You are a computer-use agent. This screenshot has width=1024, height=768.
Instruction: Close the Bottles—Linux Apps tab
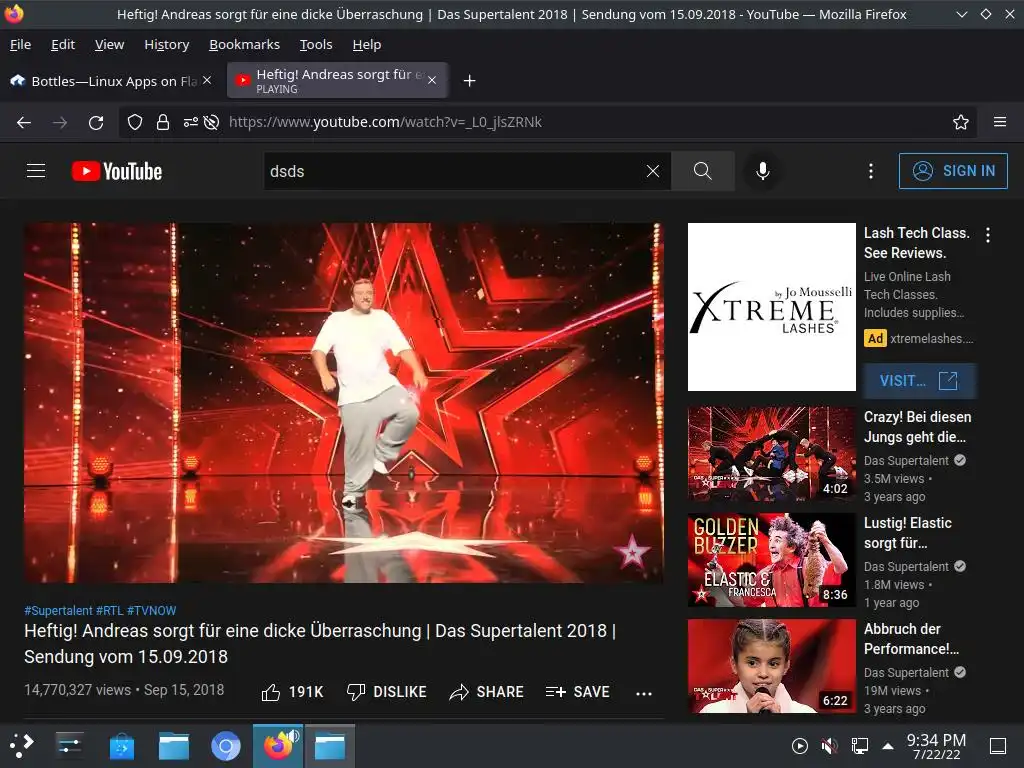[x=207, y=80]
